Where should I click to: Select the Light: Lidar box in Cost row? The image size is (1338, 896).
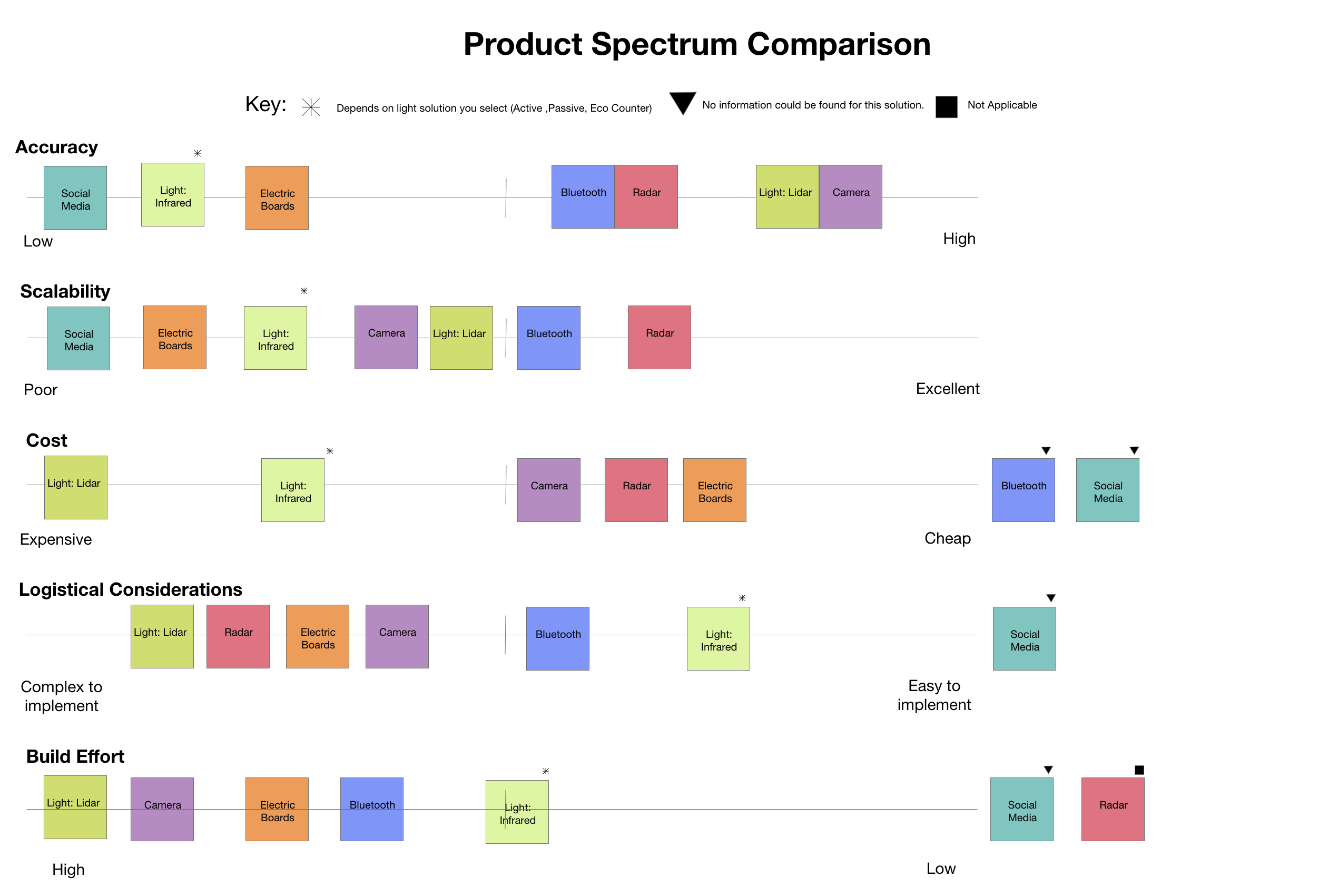76,487
